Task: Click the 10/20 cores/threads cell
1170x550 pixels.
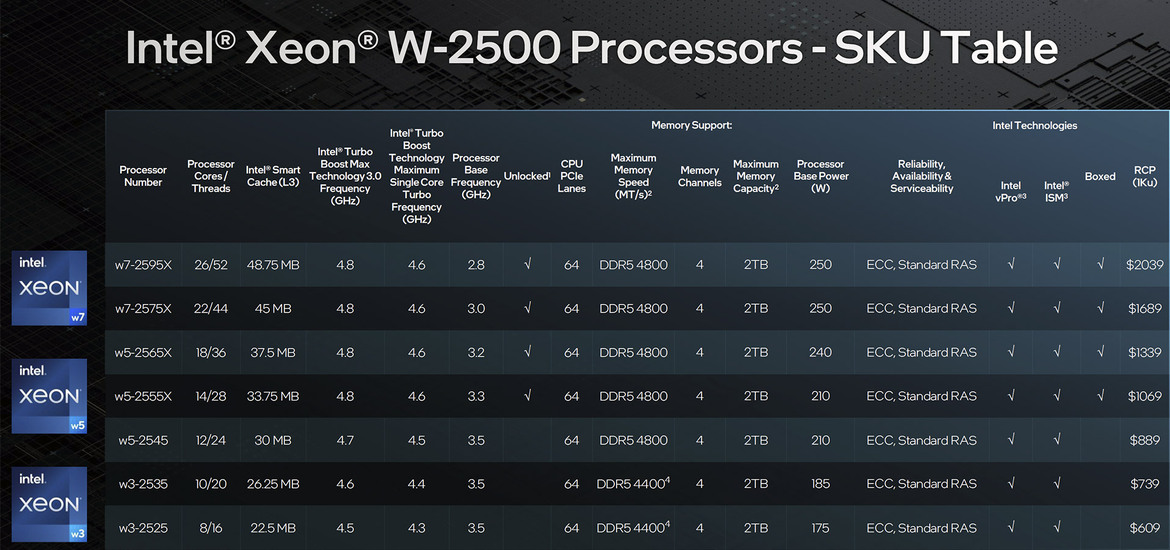Action: [x=210, y=484]
